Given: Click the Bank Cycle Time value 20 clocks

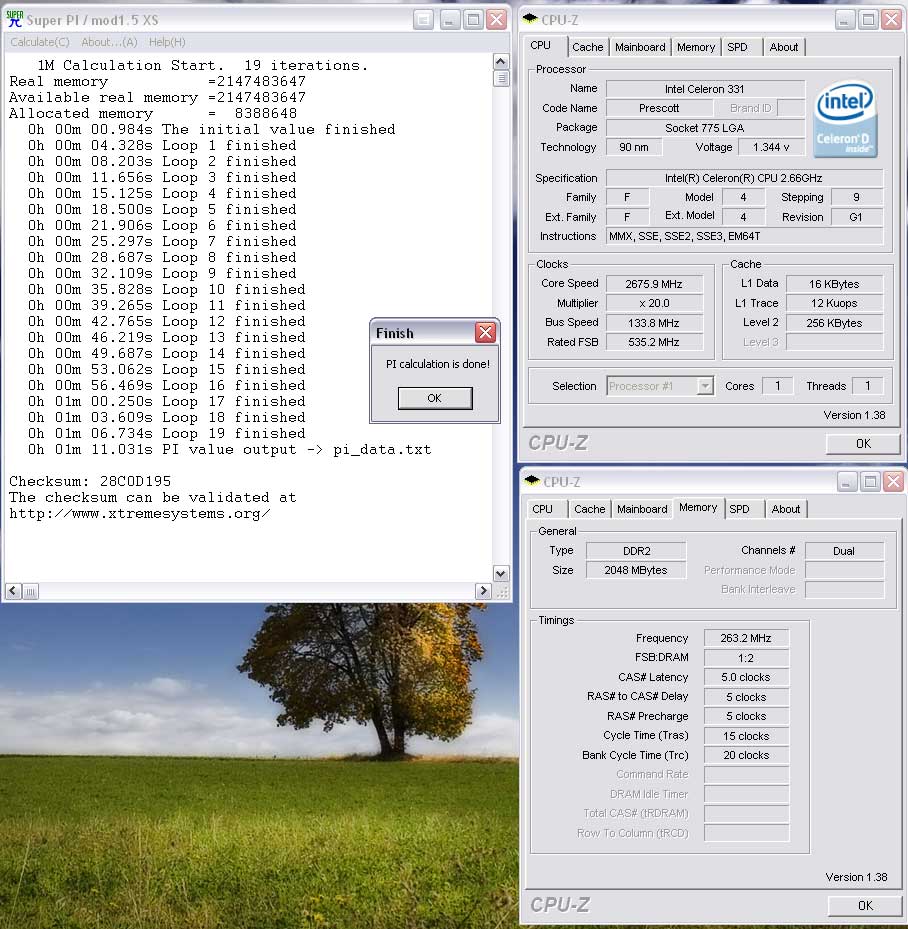Looking at the screenshot, I should coord(746,755).
